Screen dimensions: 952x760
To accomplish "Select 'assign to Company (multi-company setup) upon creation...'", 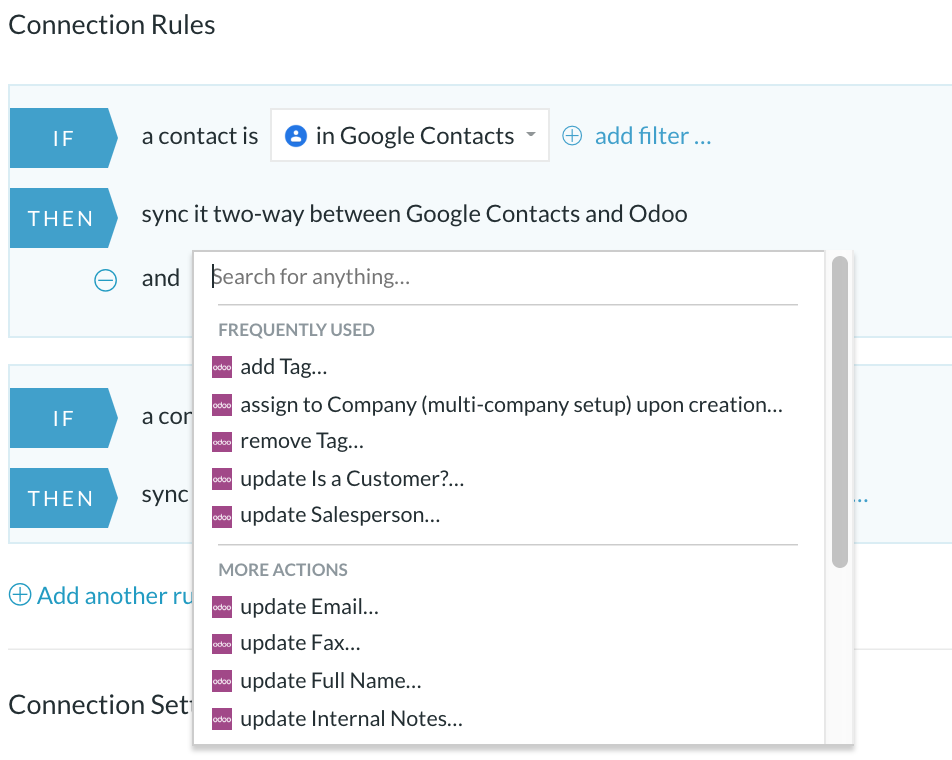I will click(511, 404).
